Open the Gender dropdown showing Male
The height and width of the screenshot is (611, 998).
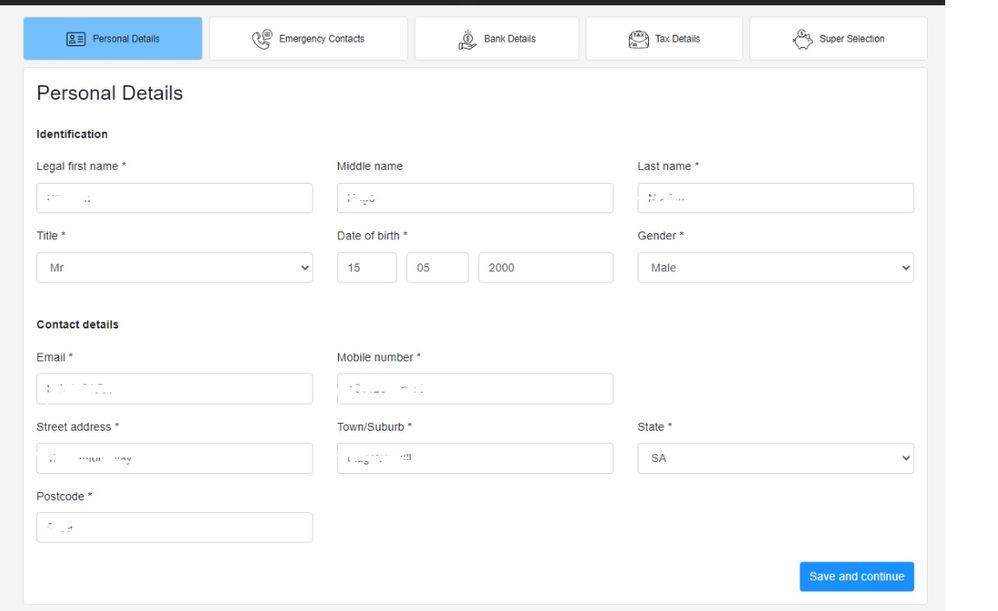(x=775, y=268)
